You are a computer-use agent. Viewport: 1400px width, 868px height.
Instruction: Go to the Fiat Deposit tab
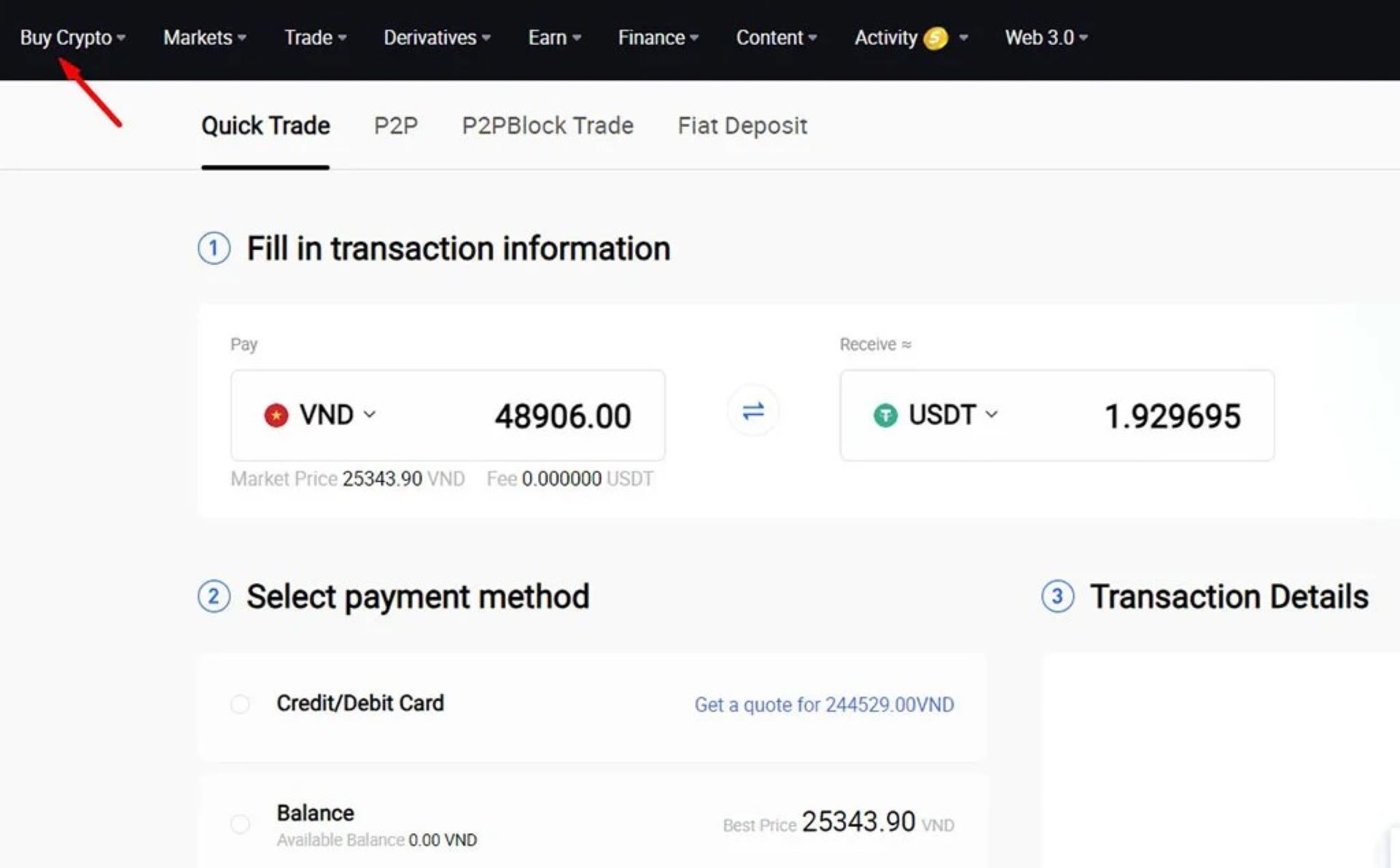(742, 126)
